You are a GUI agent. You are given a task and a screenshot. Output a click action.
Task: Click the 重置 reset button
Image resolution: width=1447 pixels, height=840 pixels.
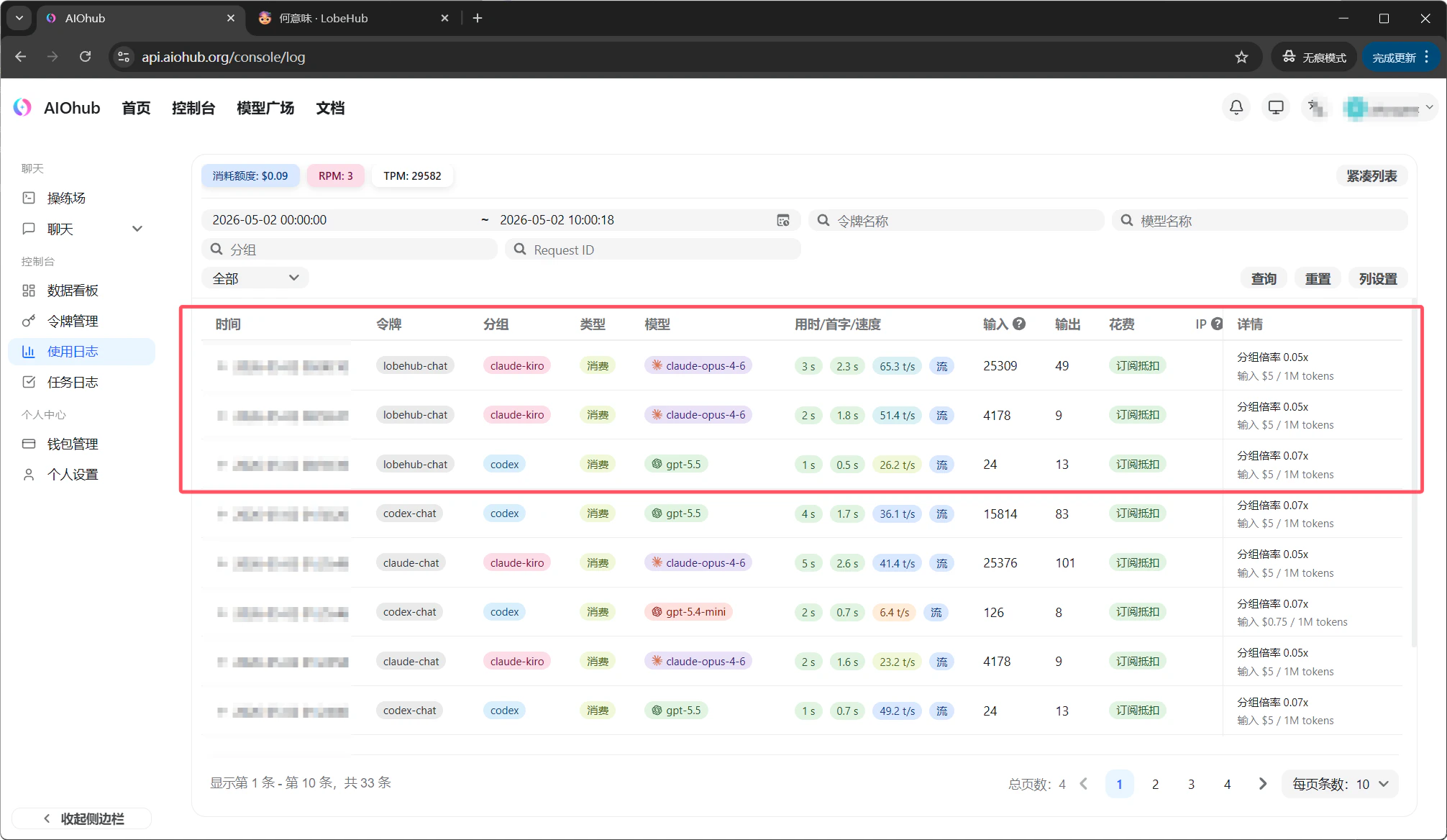point(1318,278)
